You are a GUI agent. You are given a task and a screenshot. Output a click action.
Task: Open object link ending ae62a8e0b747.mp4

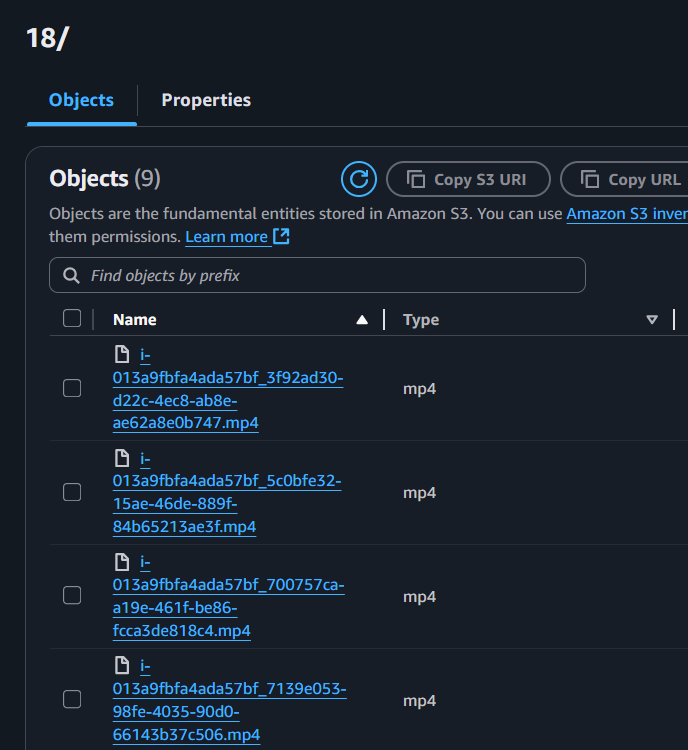[228, 389]
